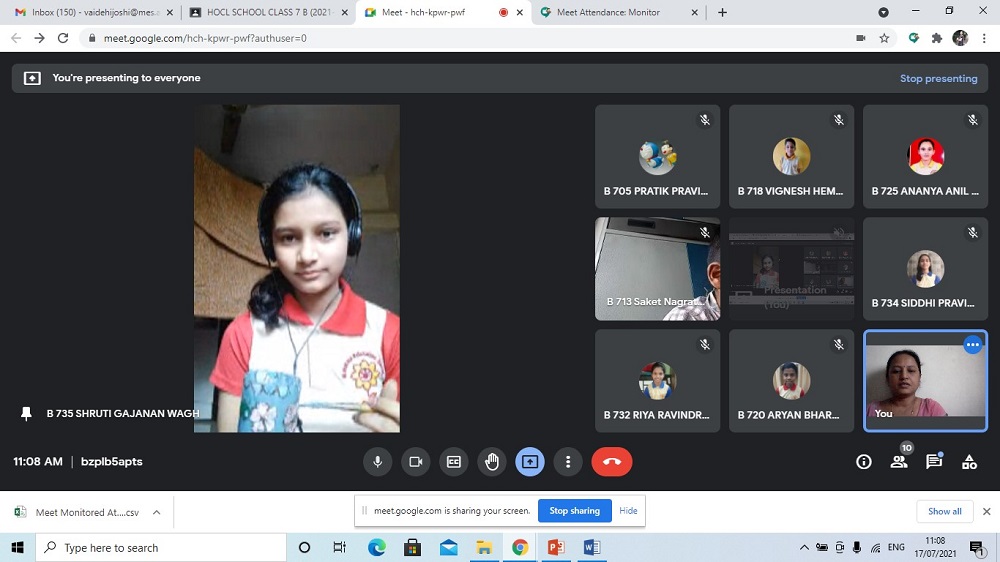This screenshot has height=562, width=1000.
Task: Open meeting details info icon
Action: pos(864,462)
